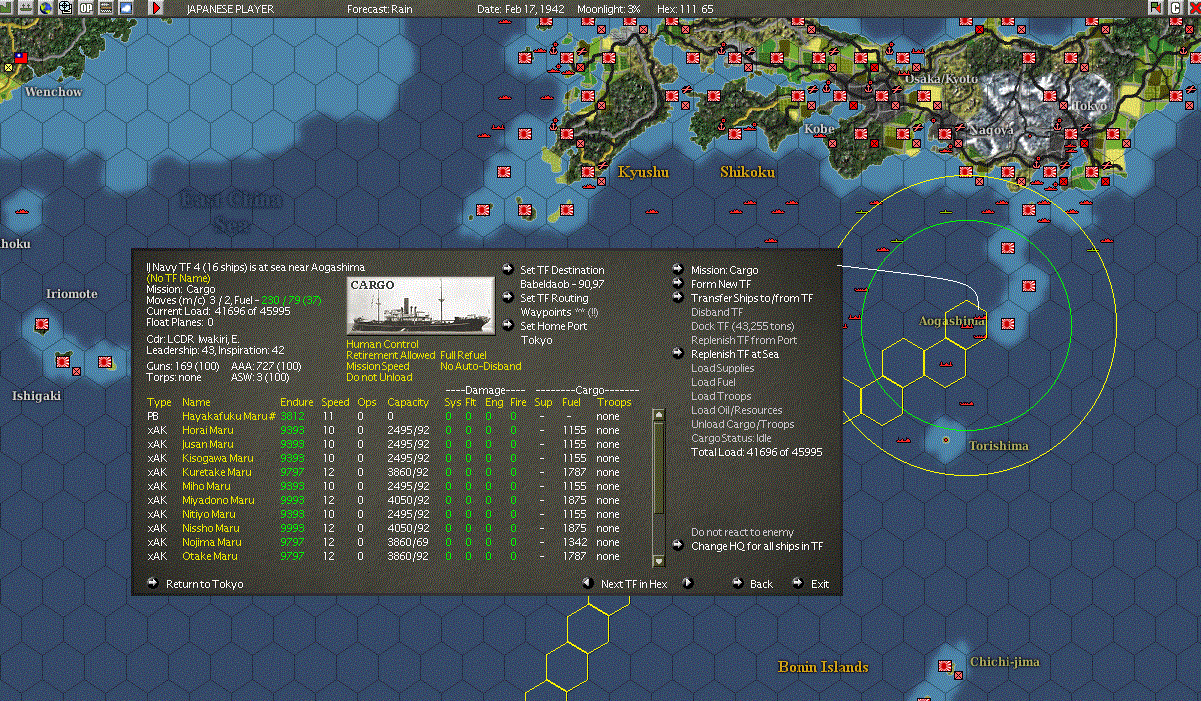This screenshot has height=701, width=1201.
Task: Toggle the Human Control setting
Action: coord(382,344)
